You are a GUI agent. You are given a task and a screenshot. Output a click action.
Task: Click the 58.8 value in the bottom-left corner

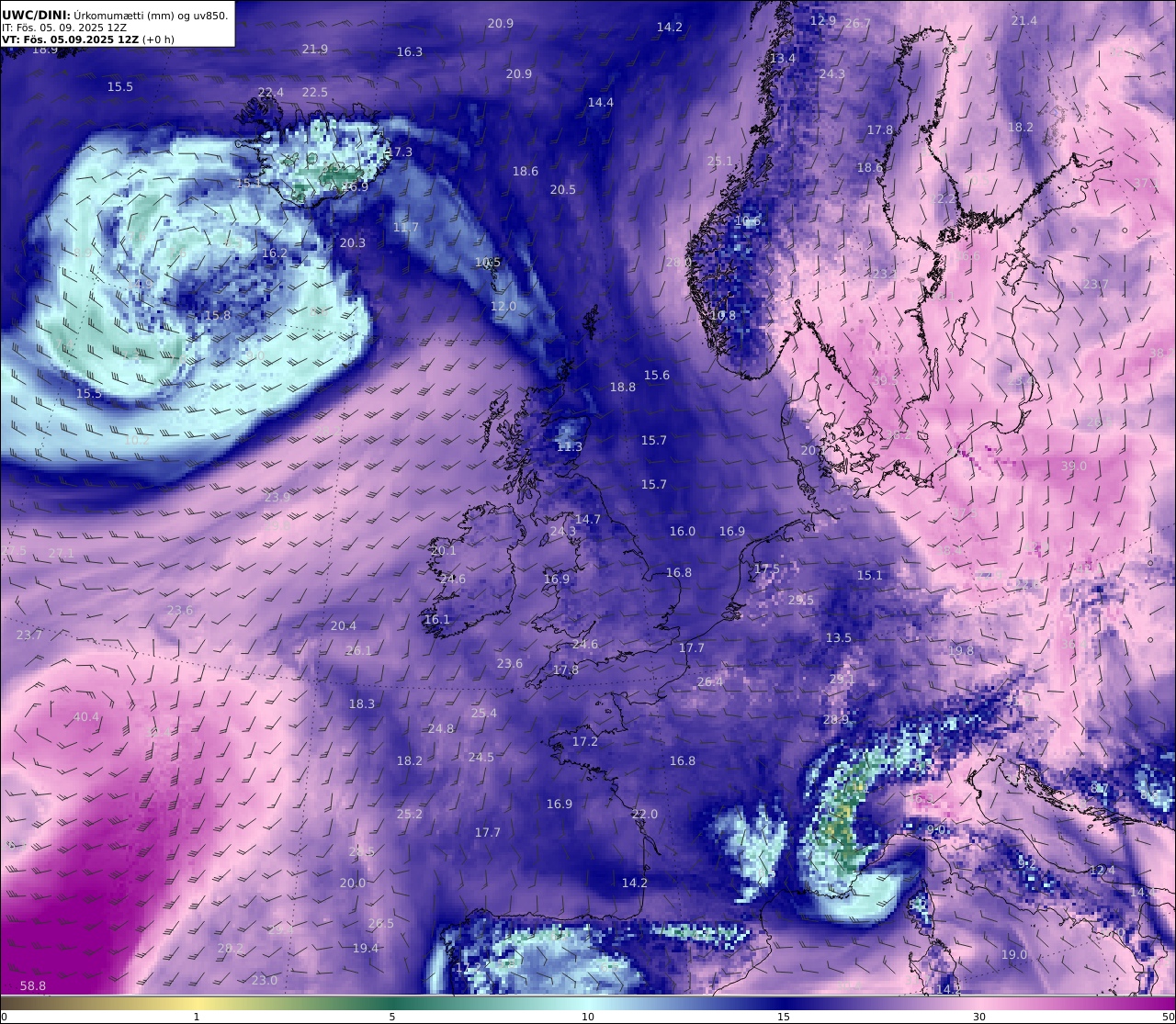(x=33, y=985)
